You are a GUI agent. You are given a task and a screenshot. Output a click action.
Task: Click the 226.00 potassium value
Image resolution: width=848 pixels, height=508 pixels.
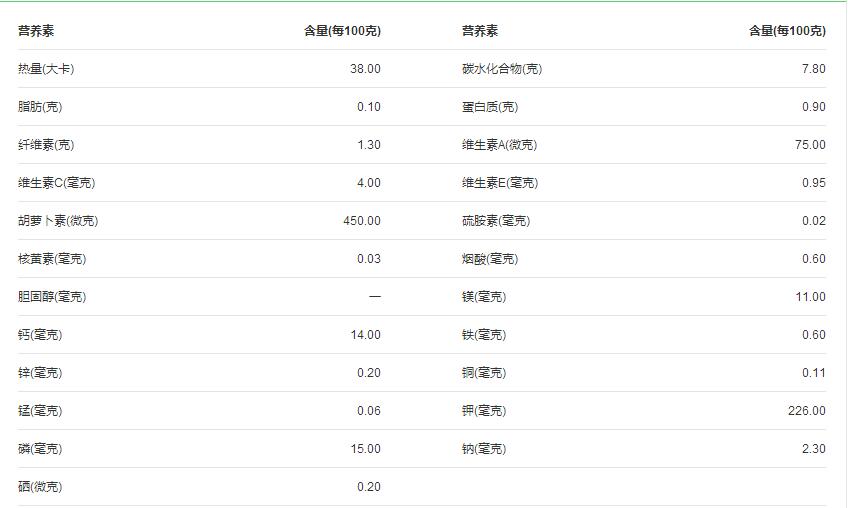click(x=806, y=411)
